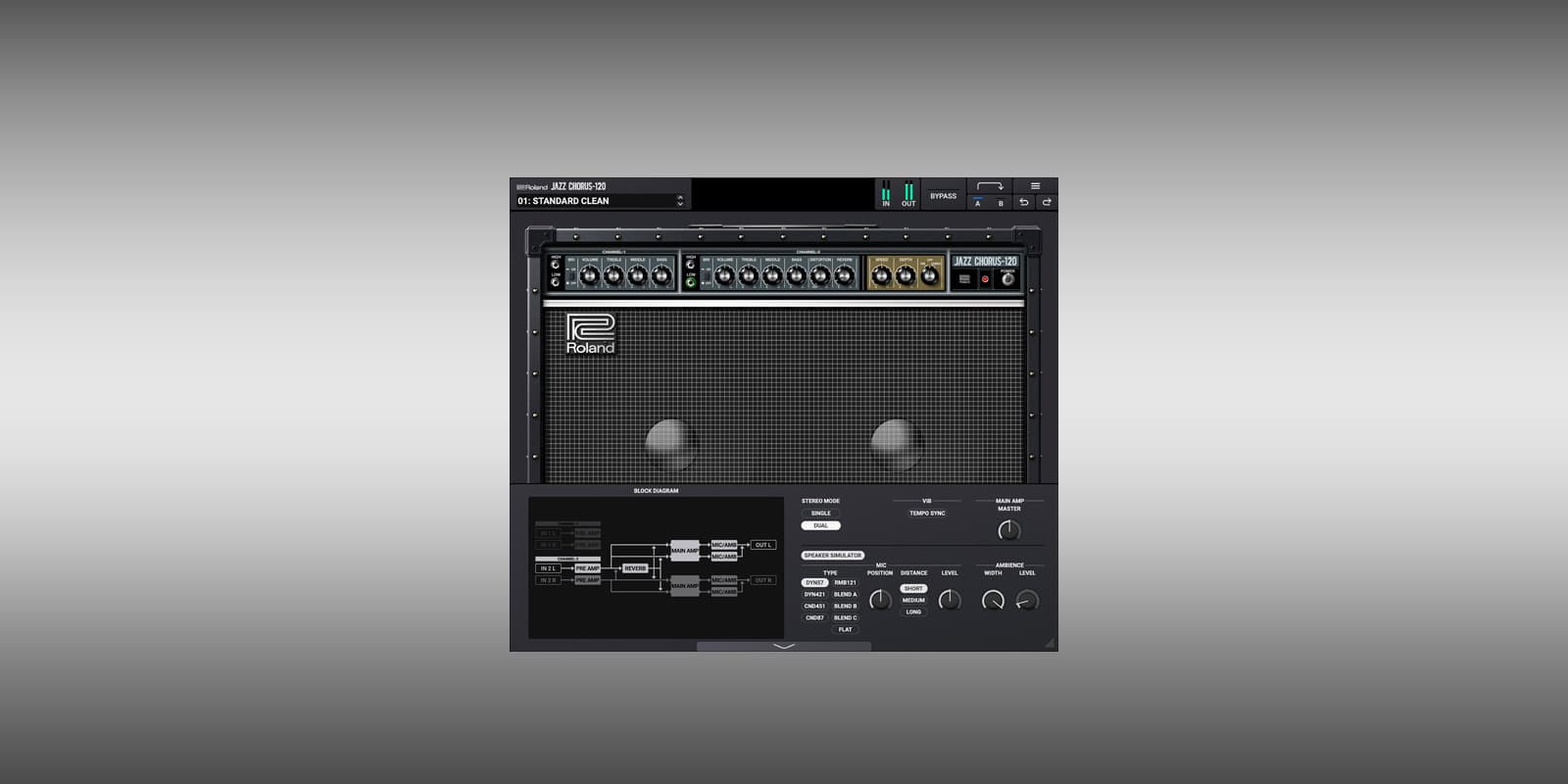Click the redo arrow icon

click(x=1046, y=203)
